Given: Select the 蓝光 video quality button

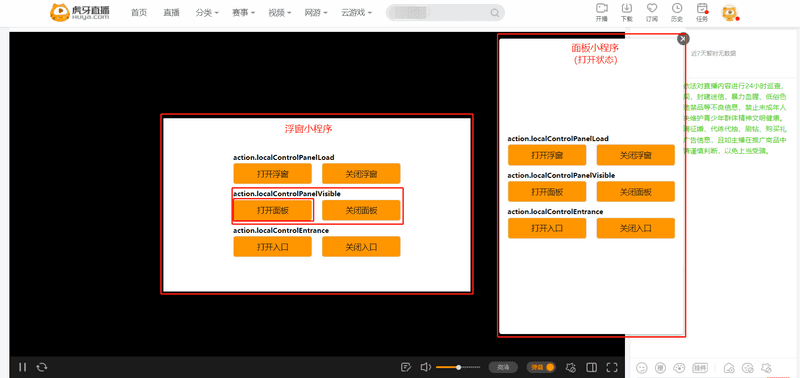Looking at the screenshot, I should pos(503,367).
